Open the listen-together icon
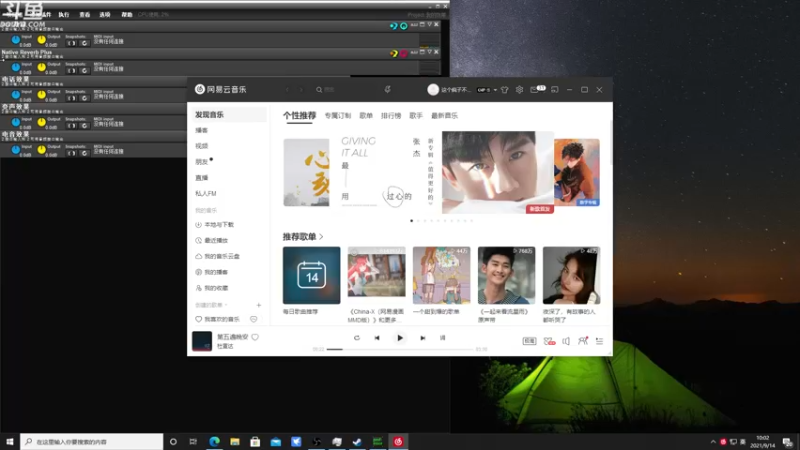This screenshot has height=450, width=800. click(583, 341)
